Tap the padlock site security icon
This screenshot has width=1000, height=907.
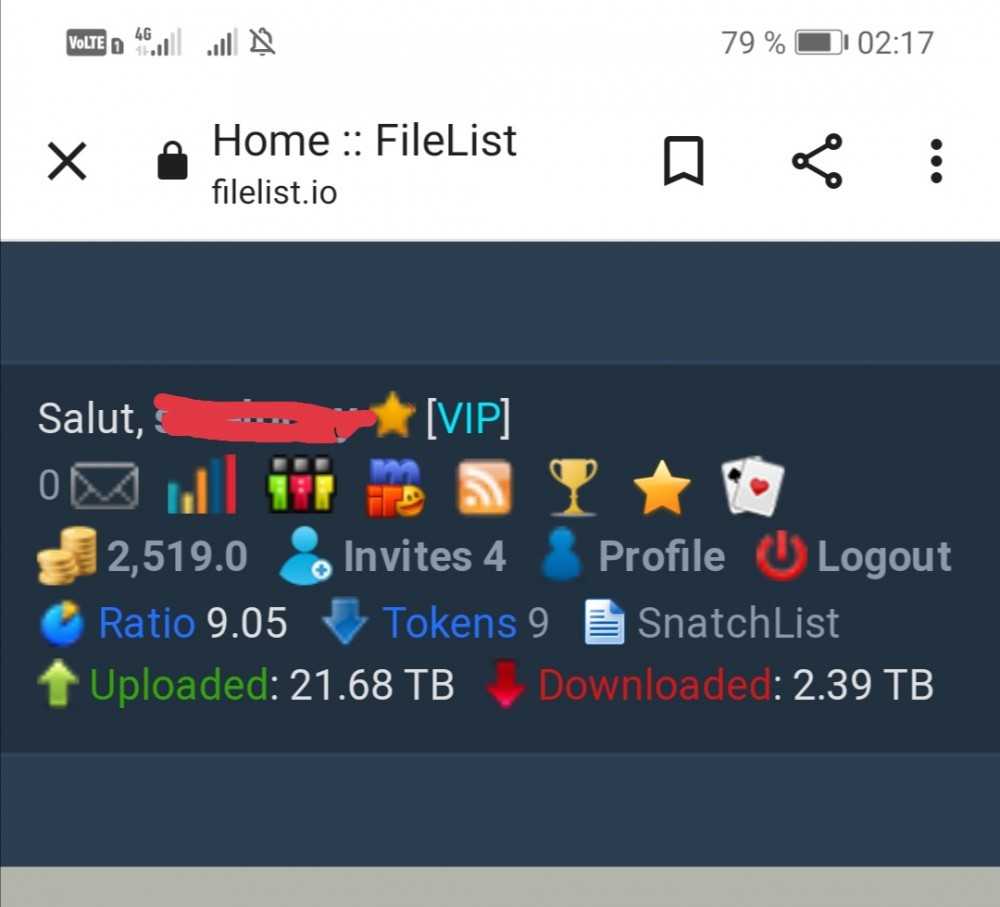pyautogui.click(x=172, y=161)
